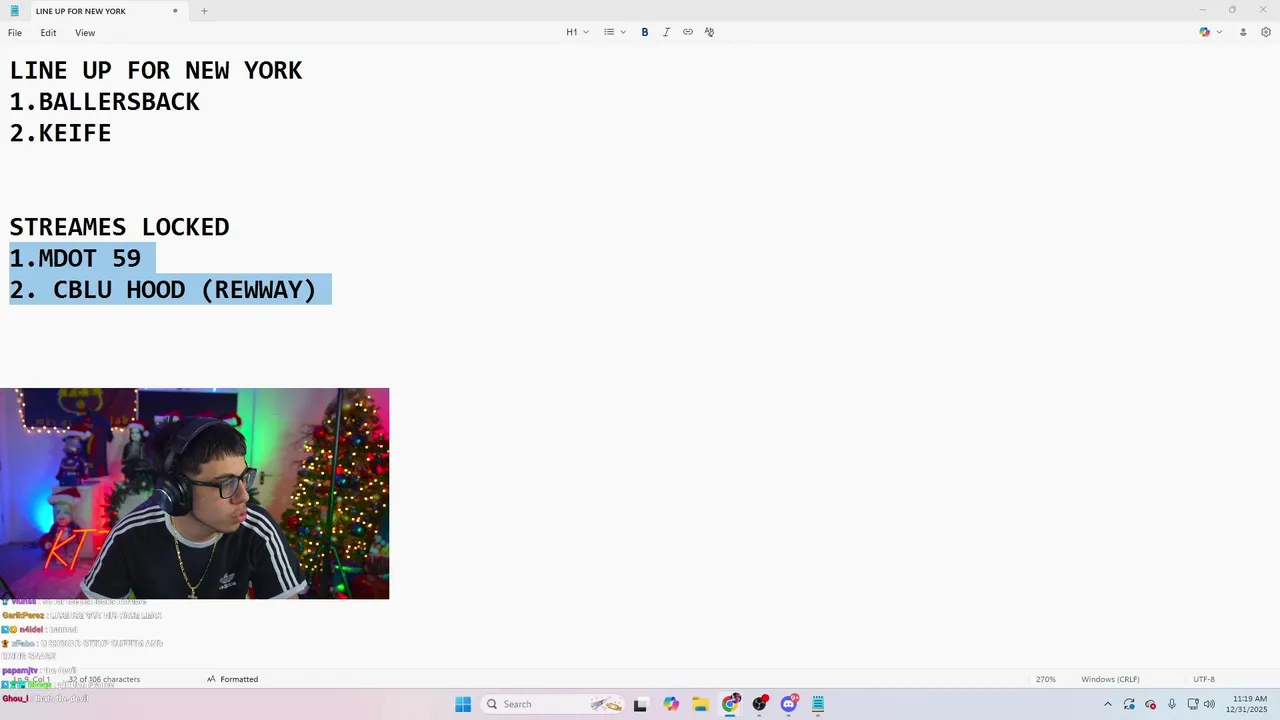Switch to Chrome in the taskbar
This screenshot has height=720, width=1280.
pyautogui.click(x=730, y=704)
